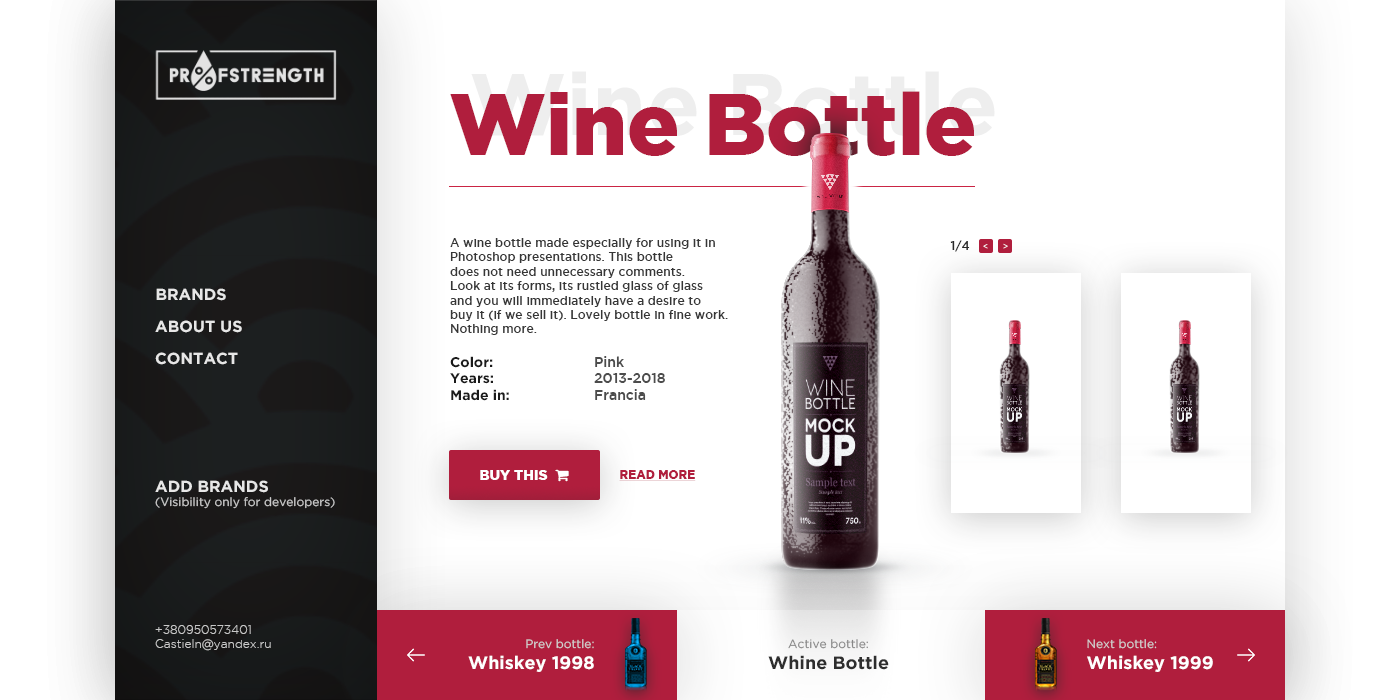Advance gallery with small next arrow
Viewport: 1400px width, 700px height.
tap(1005, 246)
